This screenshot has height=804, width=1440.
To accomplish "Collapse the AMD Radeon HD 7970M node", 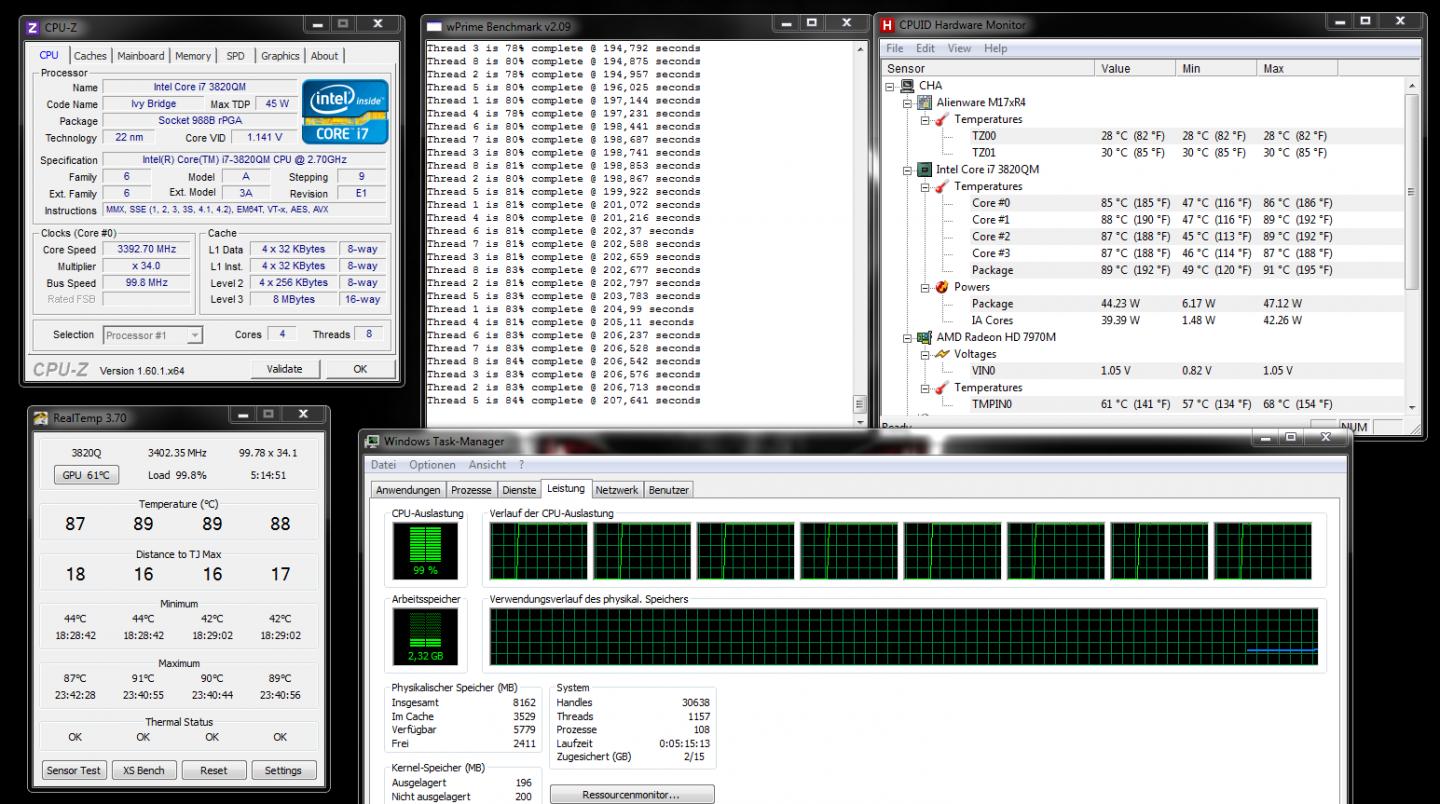I will [x=908, y=338].
